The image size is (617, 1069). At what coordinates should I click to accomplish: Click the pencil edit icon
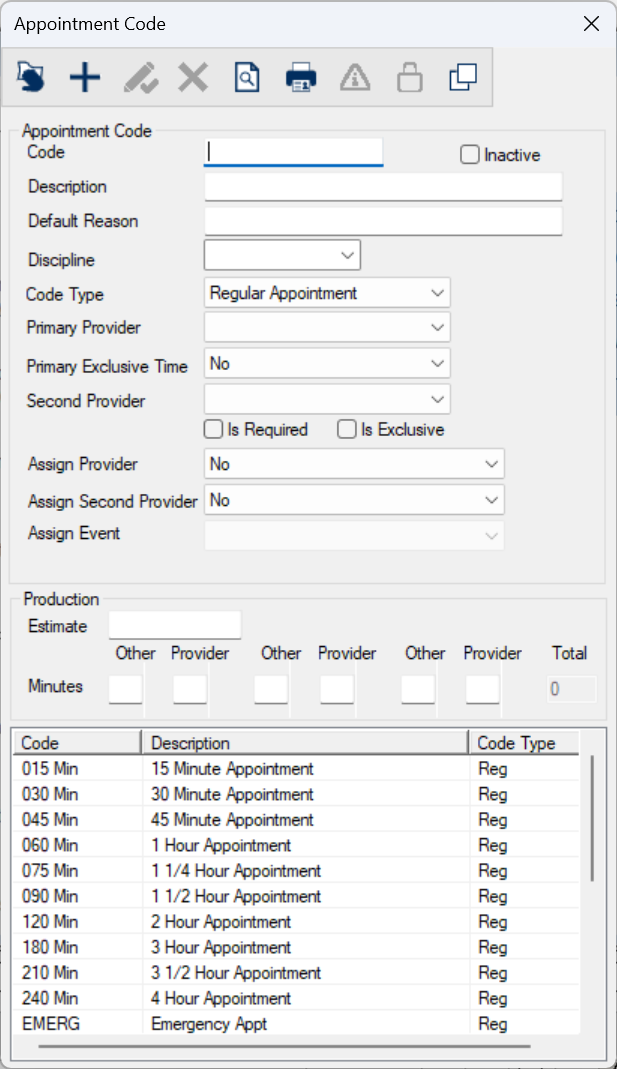(x=139, y=77)
